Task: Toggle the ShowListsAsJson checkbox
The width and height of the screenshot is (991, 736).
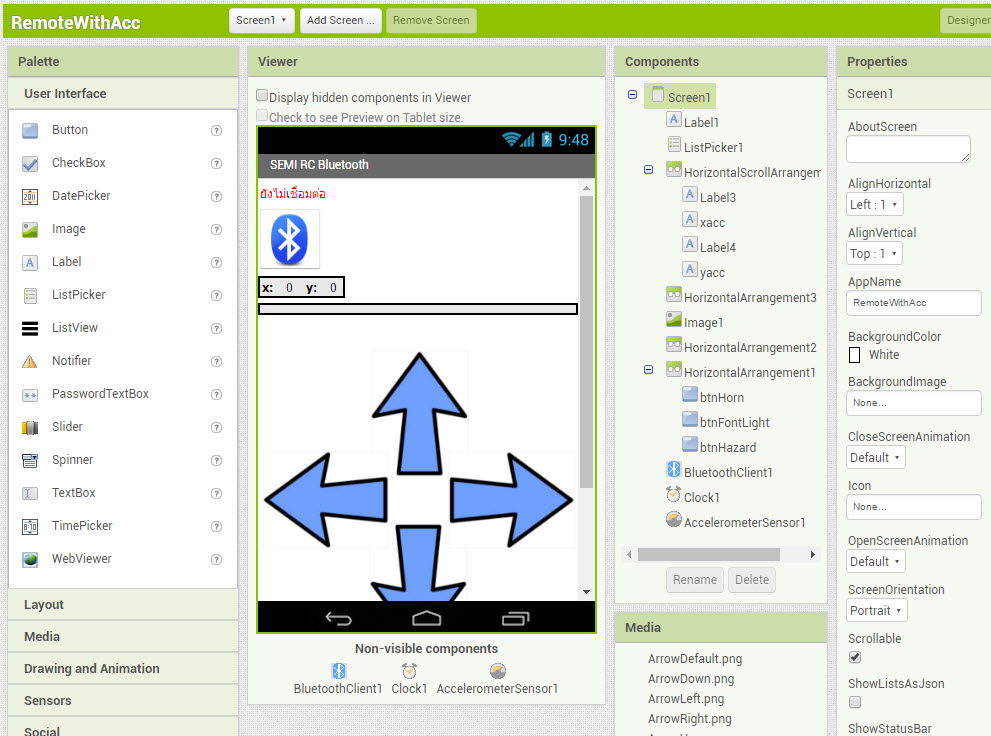Action: [x=855, y=702]
